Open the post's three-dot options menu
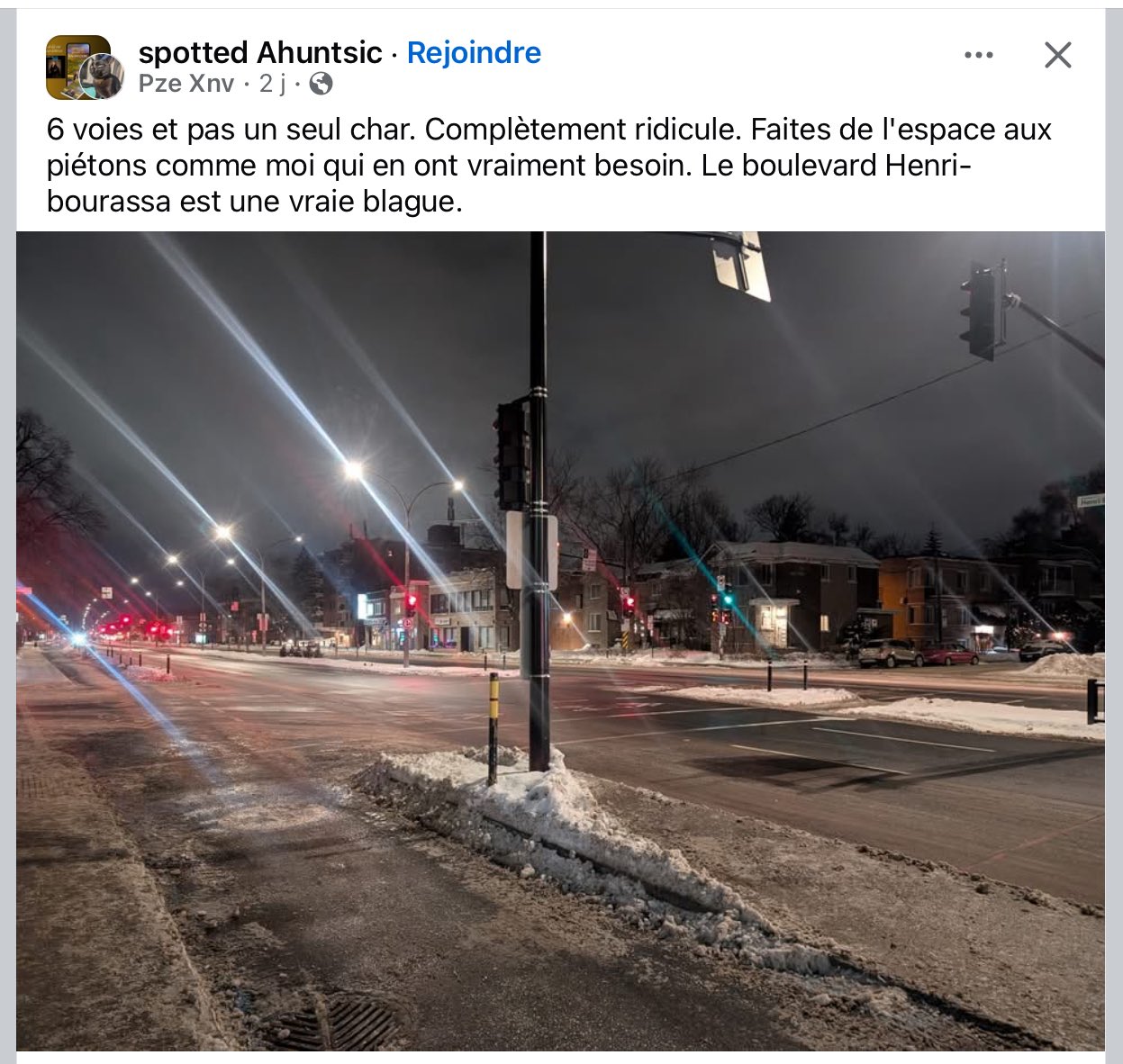Screen dimensions: 1123x1064 (978, 55)
